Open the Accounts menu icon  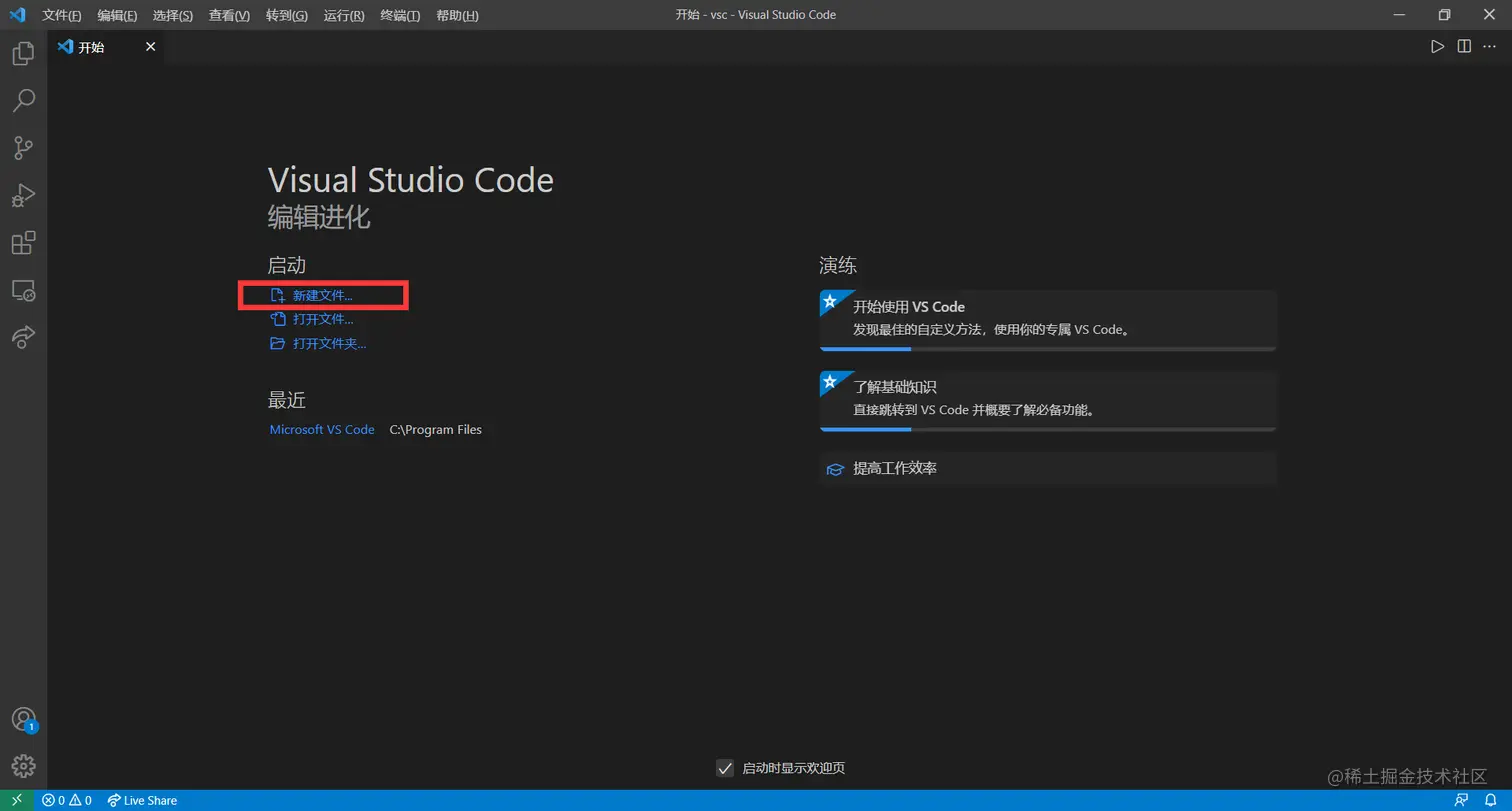(x=23, y=719)
